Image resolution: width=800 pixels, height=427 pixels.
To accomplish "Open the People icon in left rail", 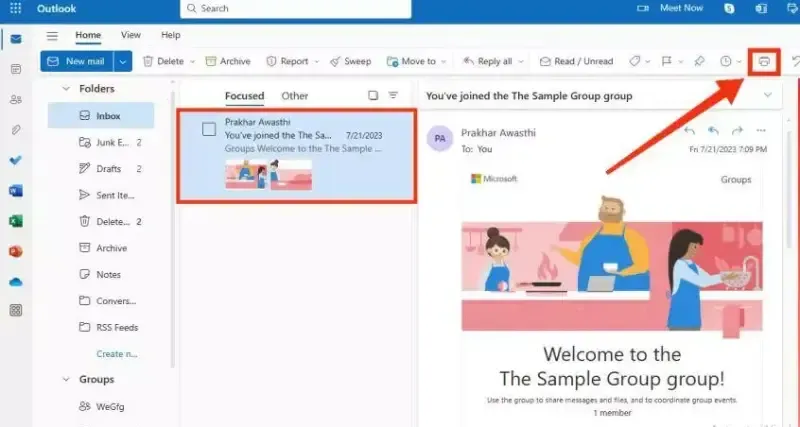I will (x=16, y=99).
